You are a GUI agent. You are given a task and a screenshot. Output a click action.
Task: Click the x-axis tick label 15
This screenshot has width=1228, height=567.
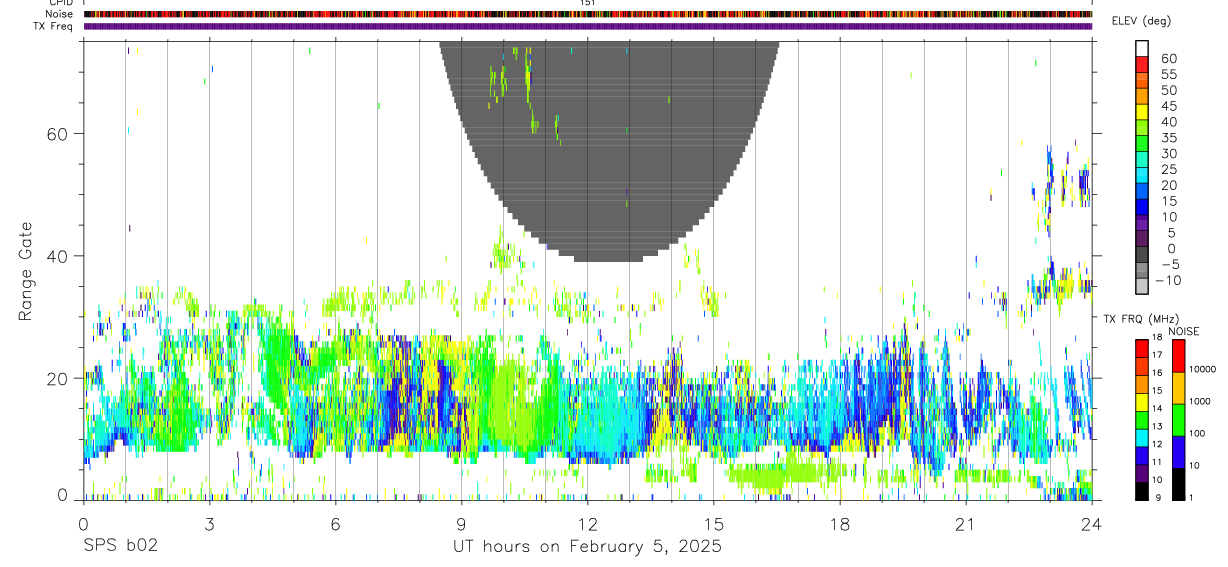tap(713, 523)
